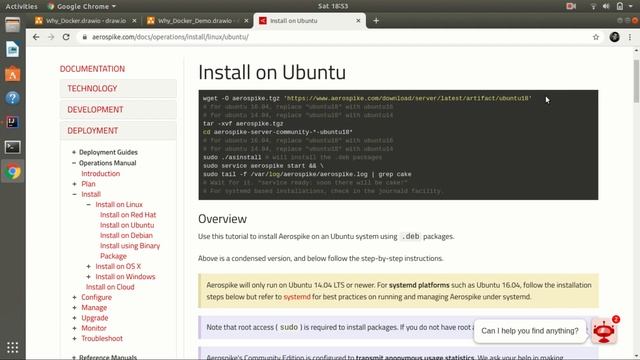The image size is (640, 360).
Task: Expand the Monitor section
Action: tap(74, 328)
